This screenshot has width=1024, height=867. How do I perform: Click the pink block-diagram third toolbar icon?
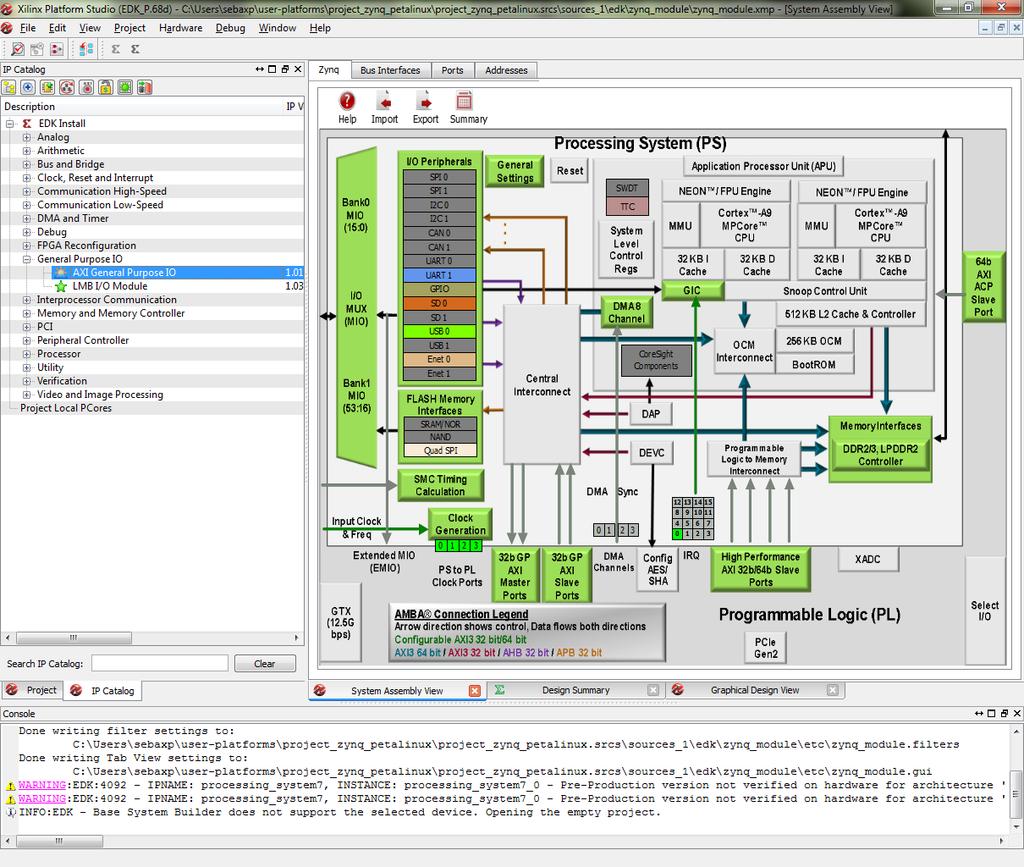[x=57, y=49]
